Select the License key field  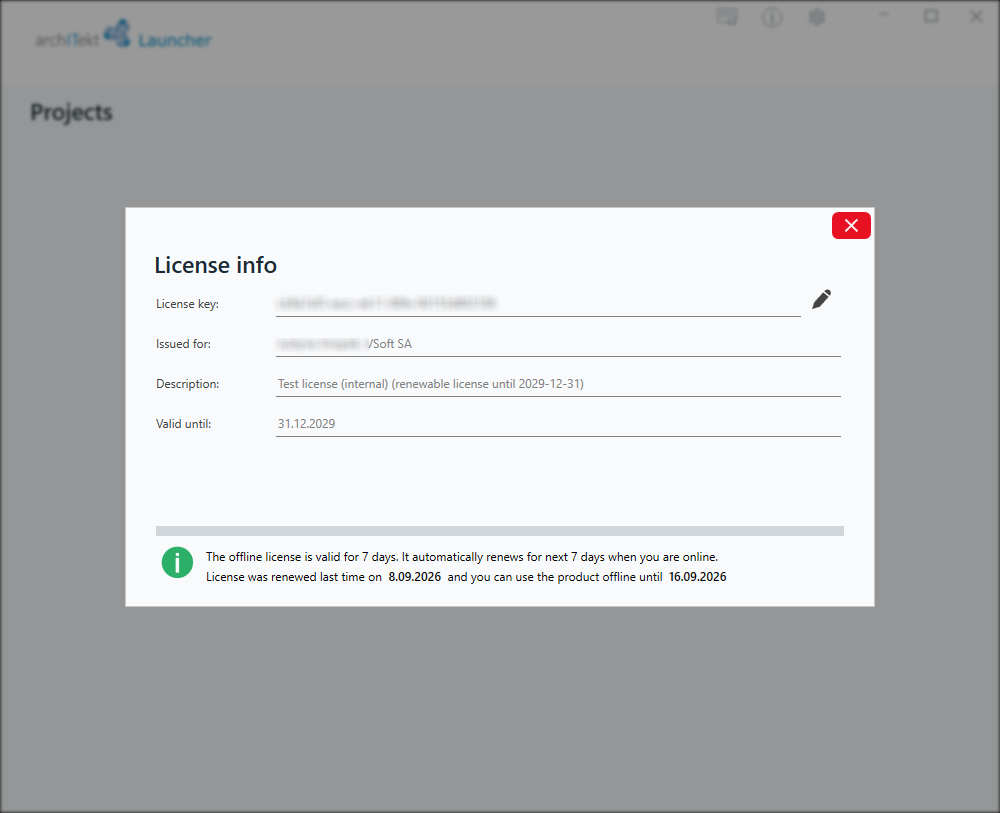tap(538, 304)
